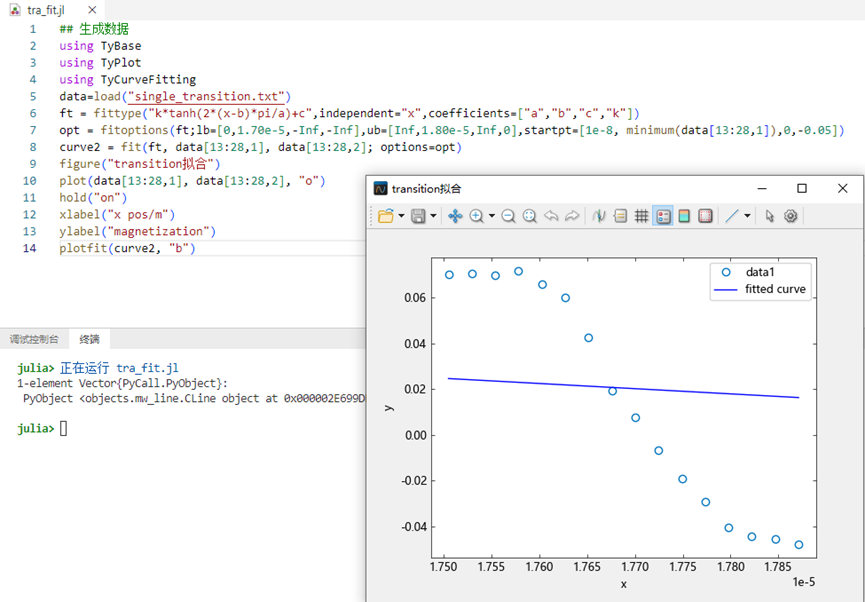Image resolution: width=865 pixels, height=602 pixels.
Task: Click the data tip label icon
Action: [x=620, y=216]
